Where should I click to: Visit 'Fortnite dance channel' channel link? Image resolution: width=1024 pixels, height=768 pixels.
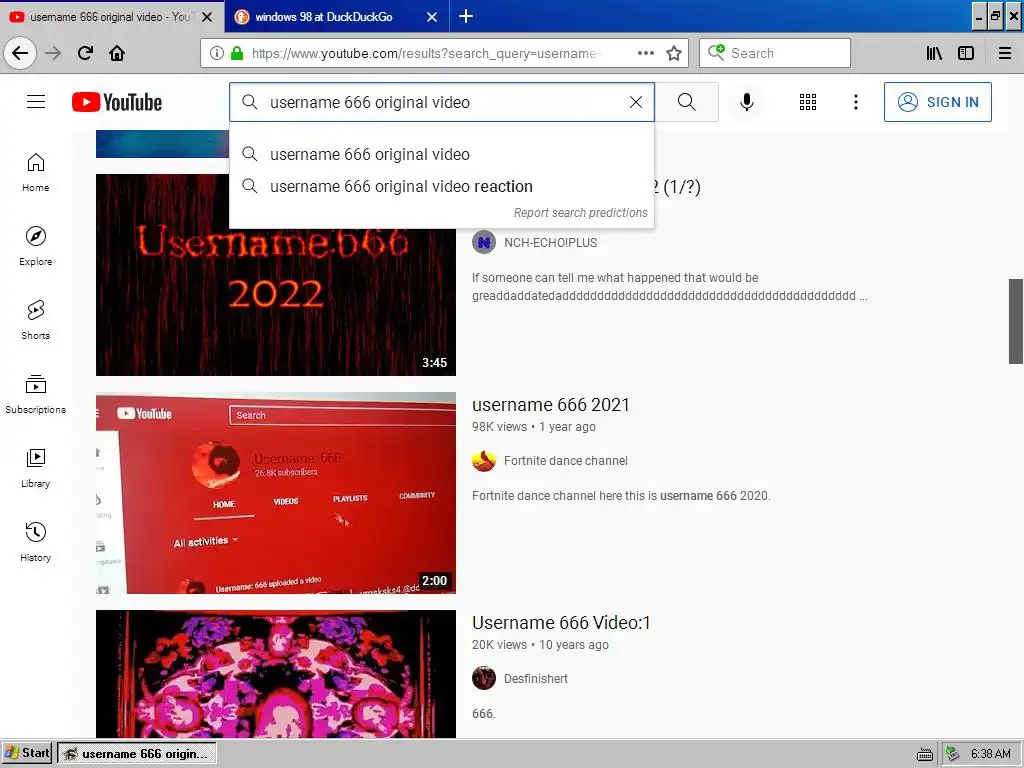[566, 461]
